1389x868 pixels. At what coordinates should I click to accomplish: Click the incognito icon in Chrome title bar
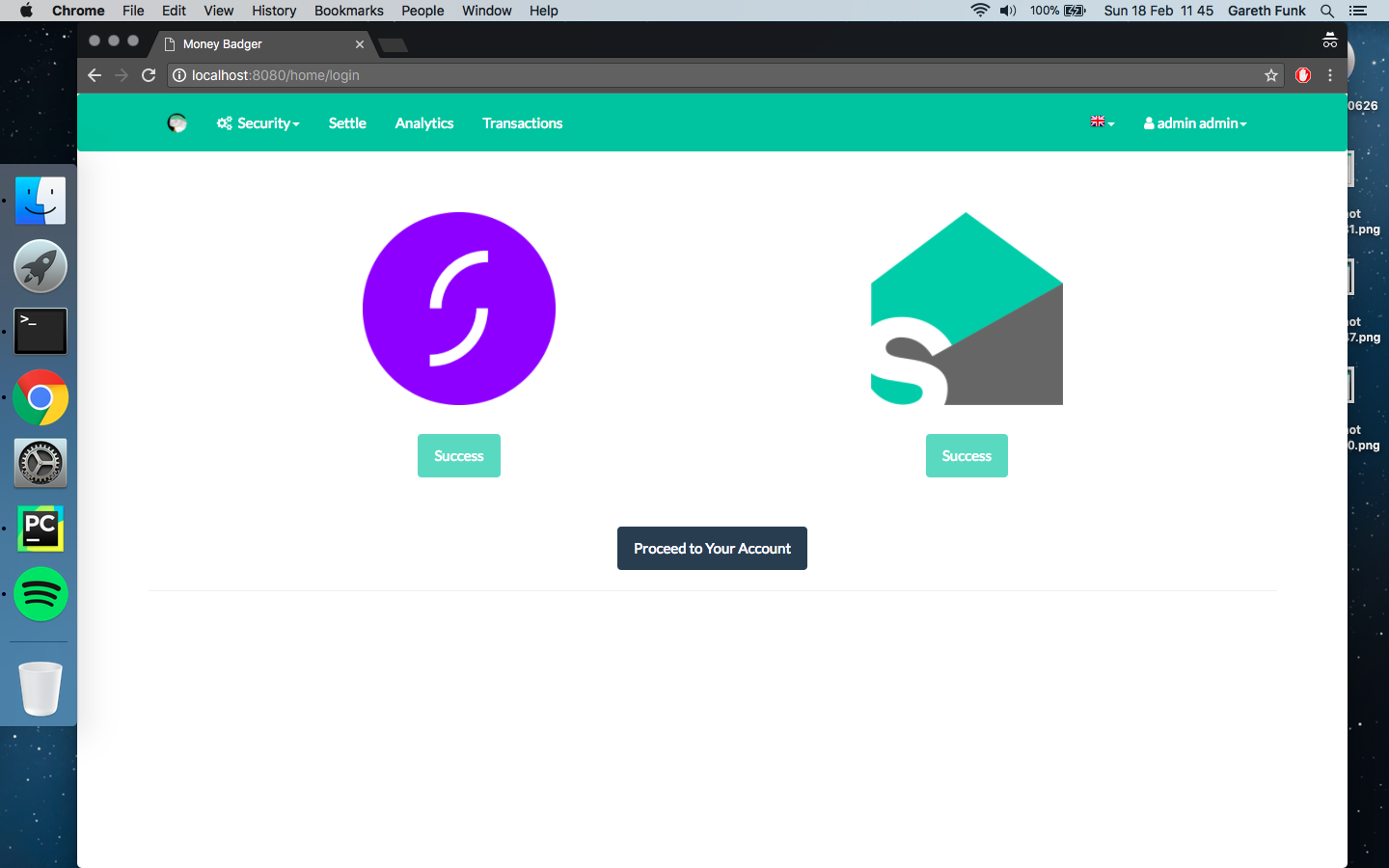1330,41
